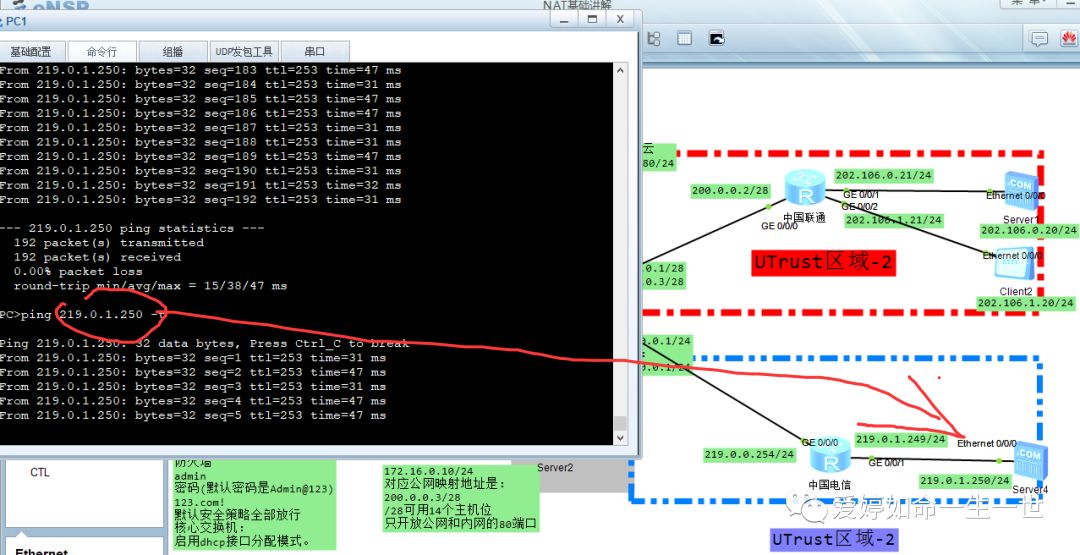Screen dimensions: 1080x555
Task: Close the PC1 window
Action: pos(620,20)
